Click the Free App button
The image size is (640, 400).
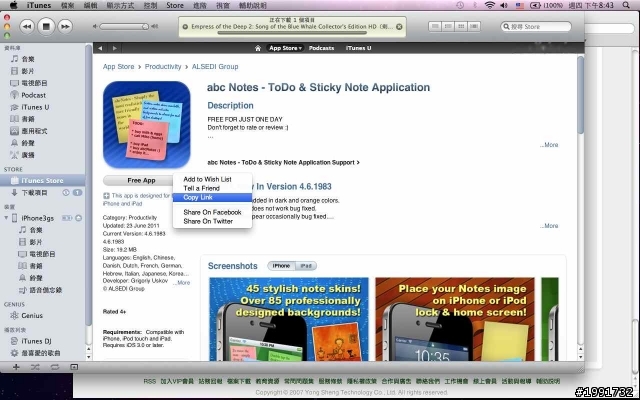tap(141, 180)
